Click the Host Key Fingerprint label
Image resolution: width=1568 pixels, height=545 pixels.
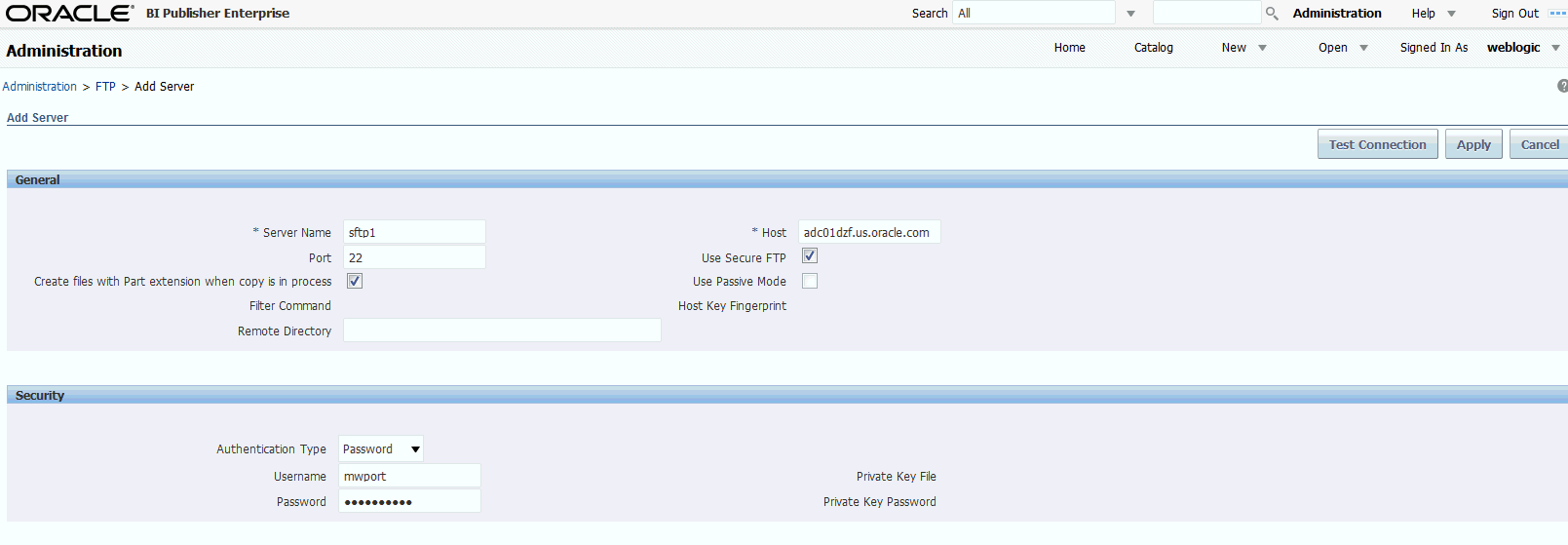tap(732, 306)
